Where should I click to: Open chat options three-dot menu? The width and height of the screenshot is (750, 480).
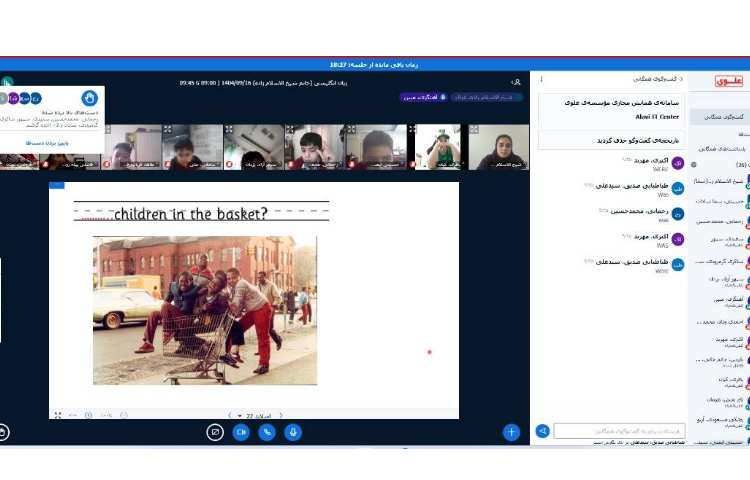click(x=541, y=78)
